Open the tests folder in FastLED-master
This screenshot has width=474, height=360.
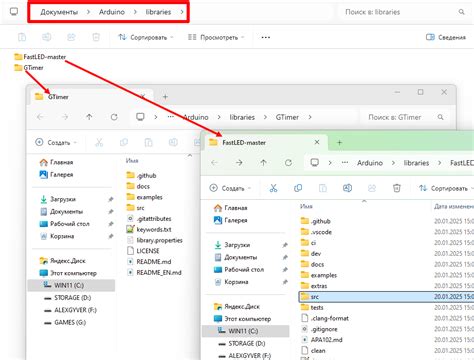[312, 307]
